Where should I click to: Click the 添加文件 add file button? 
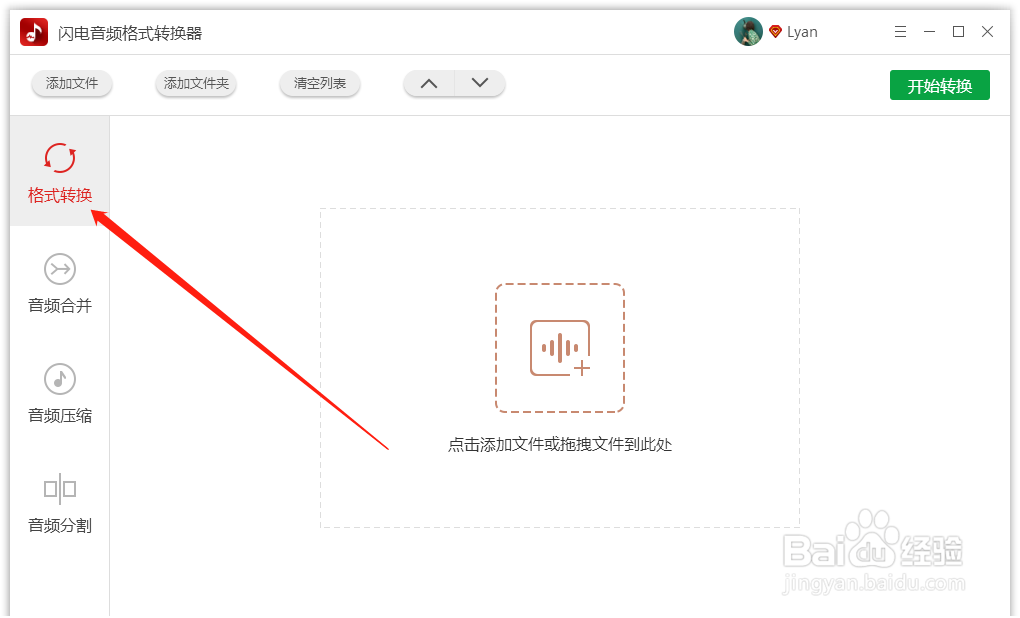point(72,83)
